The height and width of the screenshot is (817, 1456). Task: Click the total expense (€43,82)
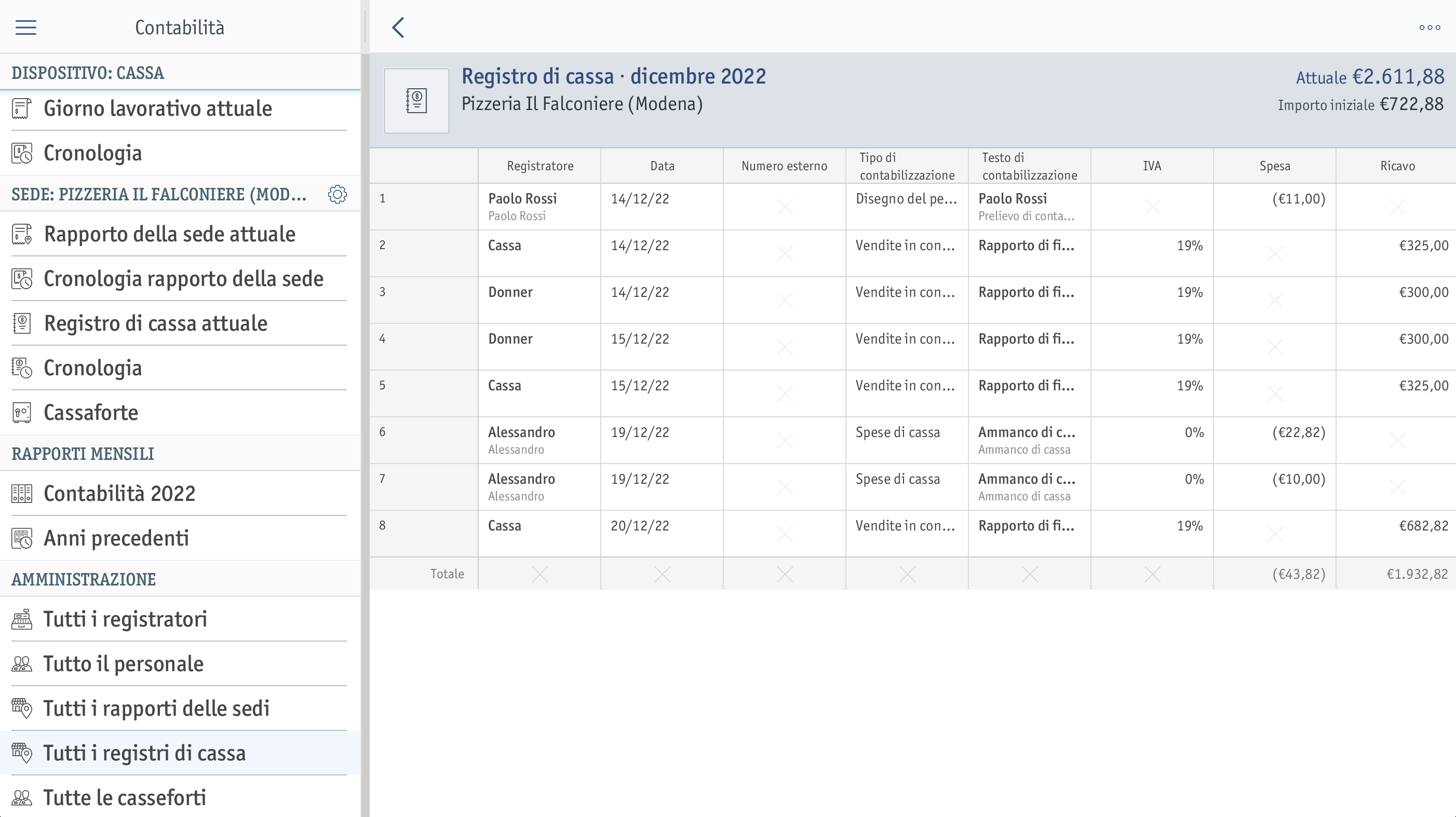pos(1298,574)
